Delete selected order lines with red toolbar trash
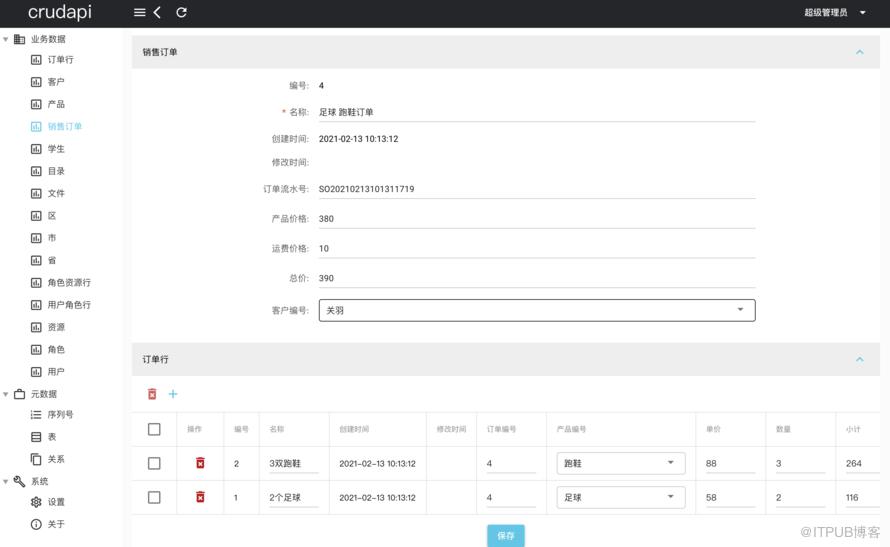The image size is (890, 547). pos(152,394)
